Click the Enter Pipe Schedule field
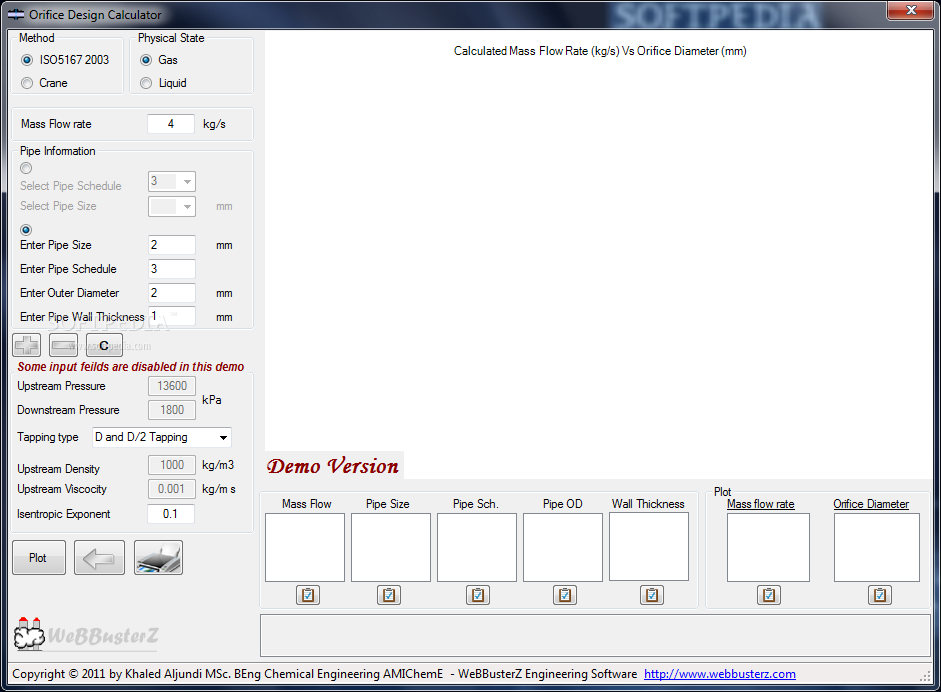Viewport: 941px width, 692px height. pos(172,269)
